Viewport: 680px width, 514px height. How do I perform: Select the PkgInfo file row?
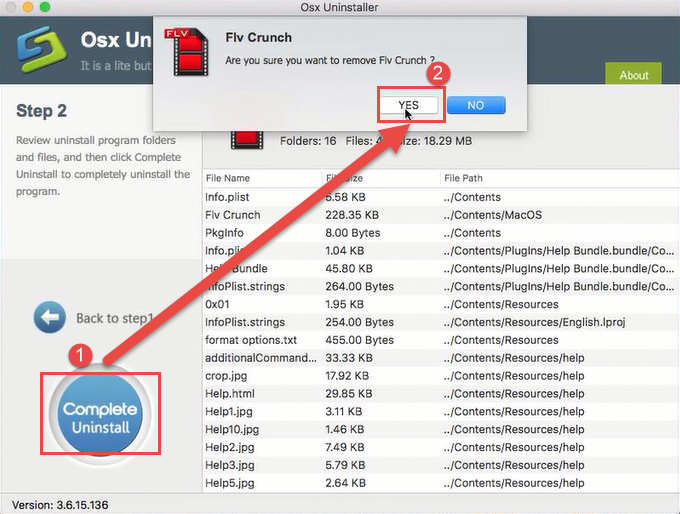[224, 233]
